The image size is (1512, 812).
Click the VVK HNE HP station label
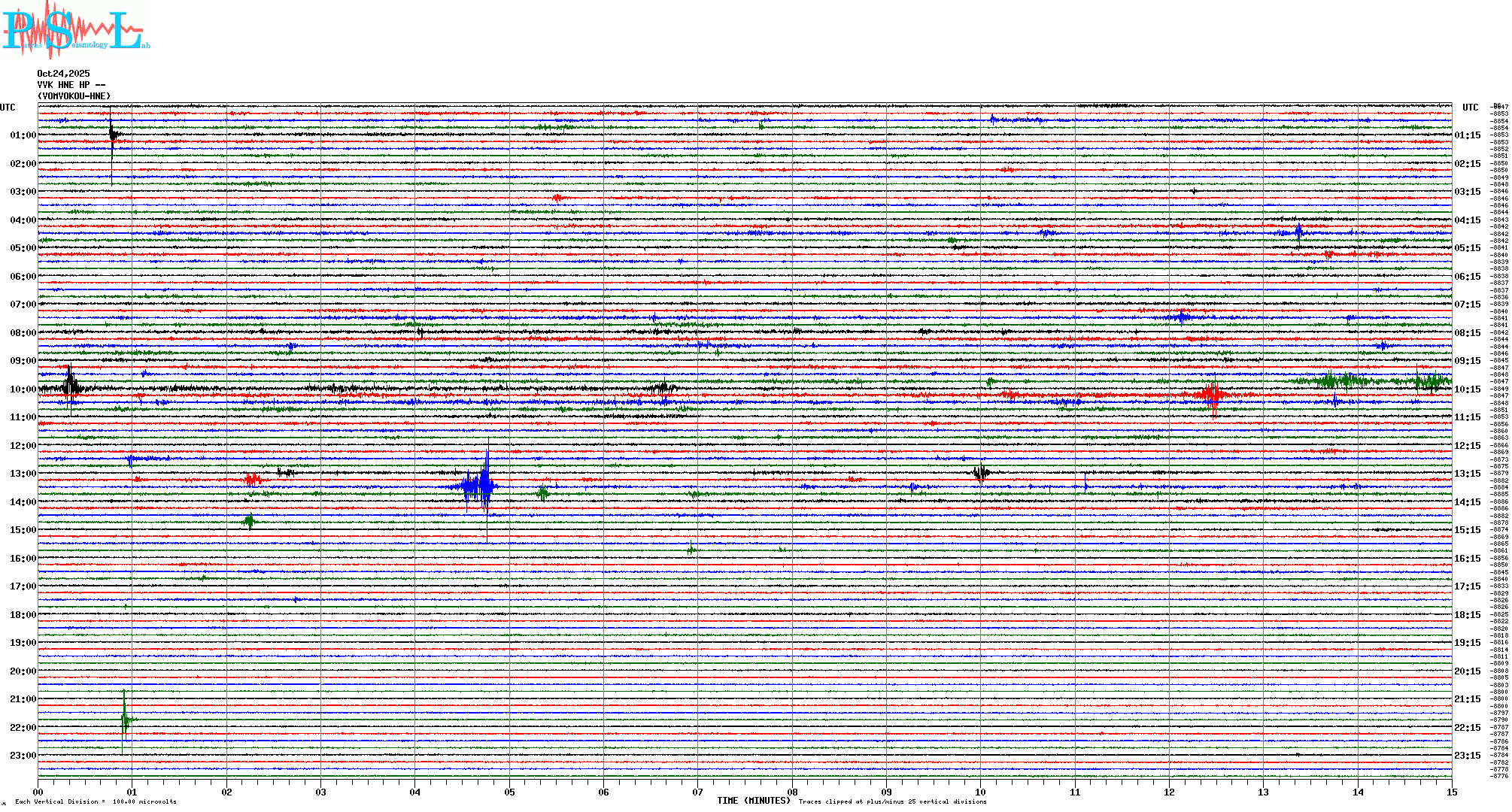[71, 85]
